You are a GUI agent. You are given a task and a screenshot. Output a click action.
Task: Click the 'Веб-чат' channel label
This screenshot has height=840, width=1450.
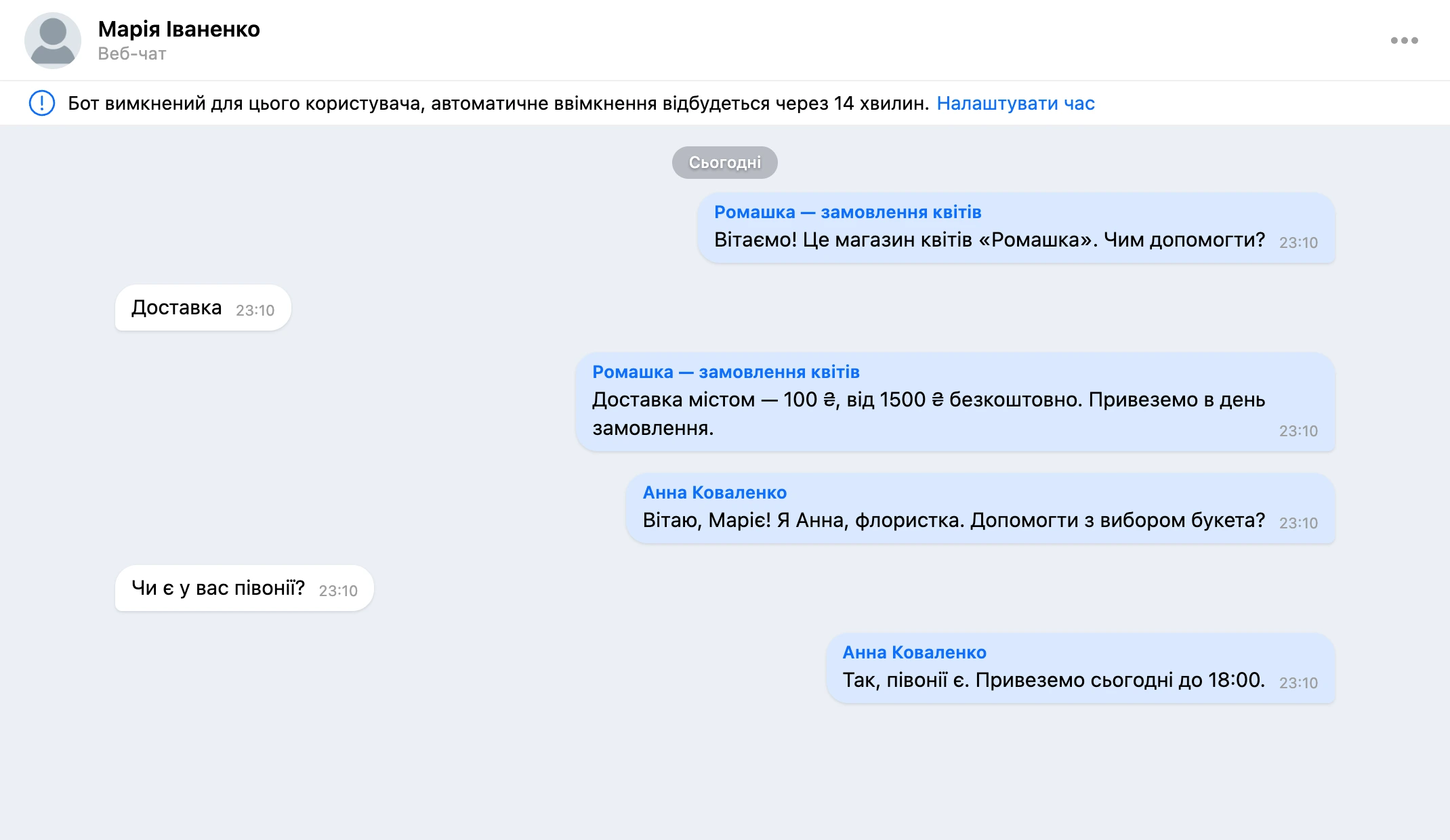click(132, 54)
